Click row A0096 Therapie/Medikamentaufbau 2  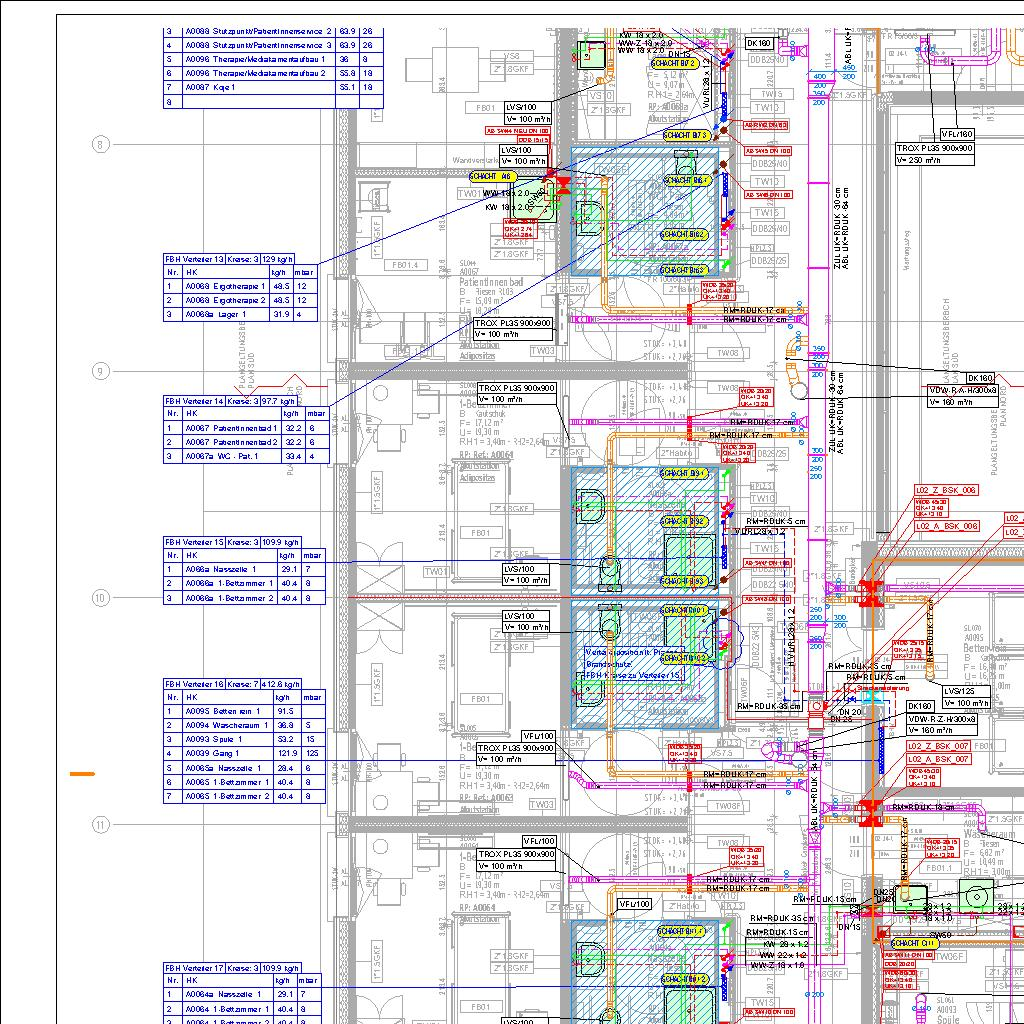(273, 73)
